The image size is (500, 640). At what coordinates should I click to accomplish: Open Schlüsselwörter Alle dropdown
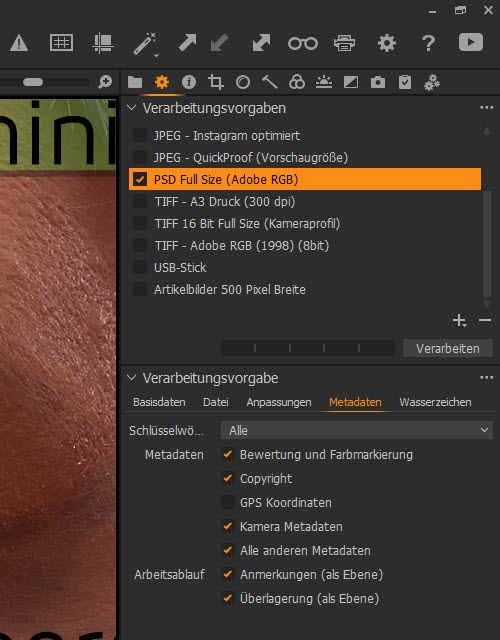(357, 430)
